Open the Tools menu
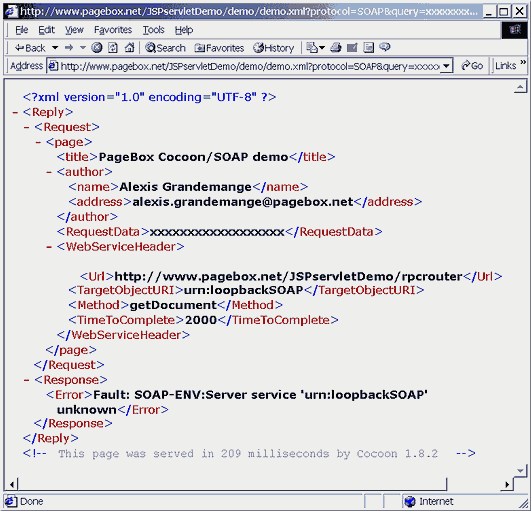Viewport: 531px width, 511px height. [x=153, y=30]
